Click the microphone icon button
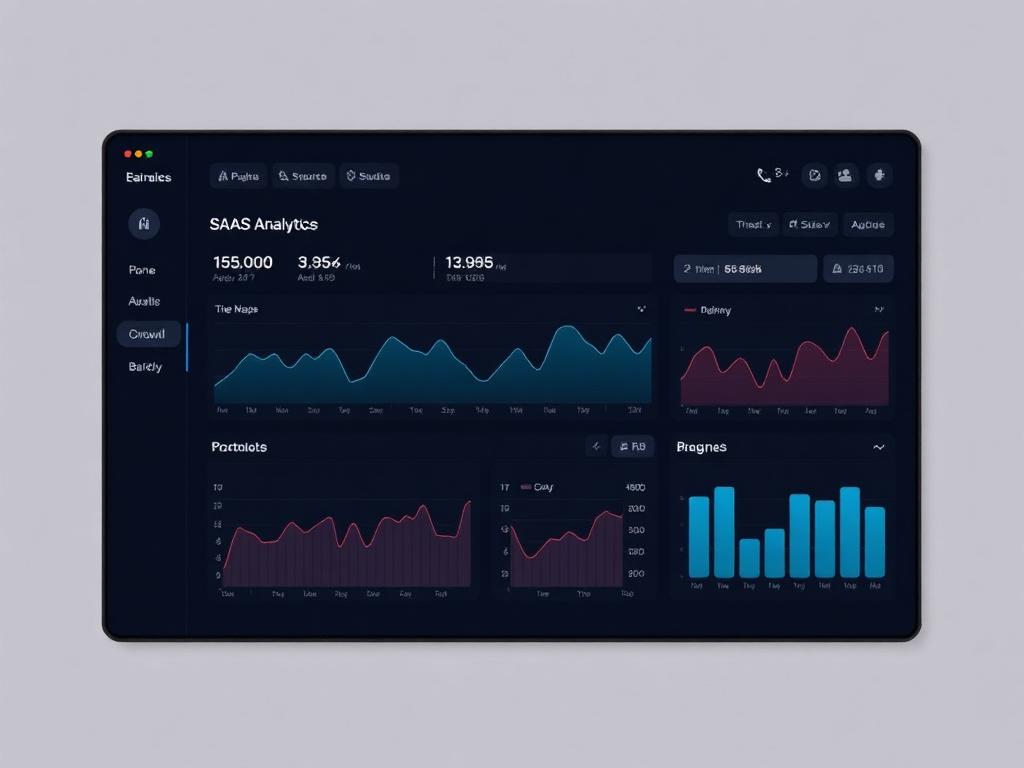 point(879,175)
